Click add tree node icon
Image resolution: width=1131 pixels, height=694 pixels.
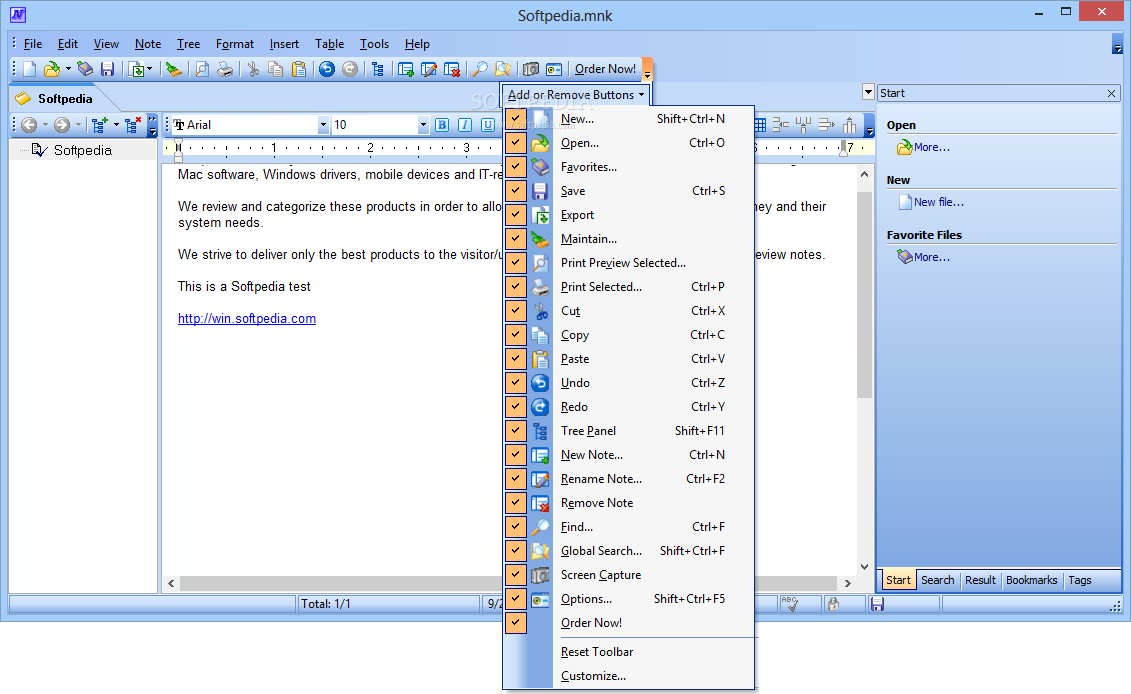click(100, 125)
